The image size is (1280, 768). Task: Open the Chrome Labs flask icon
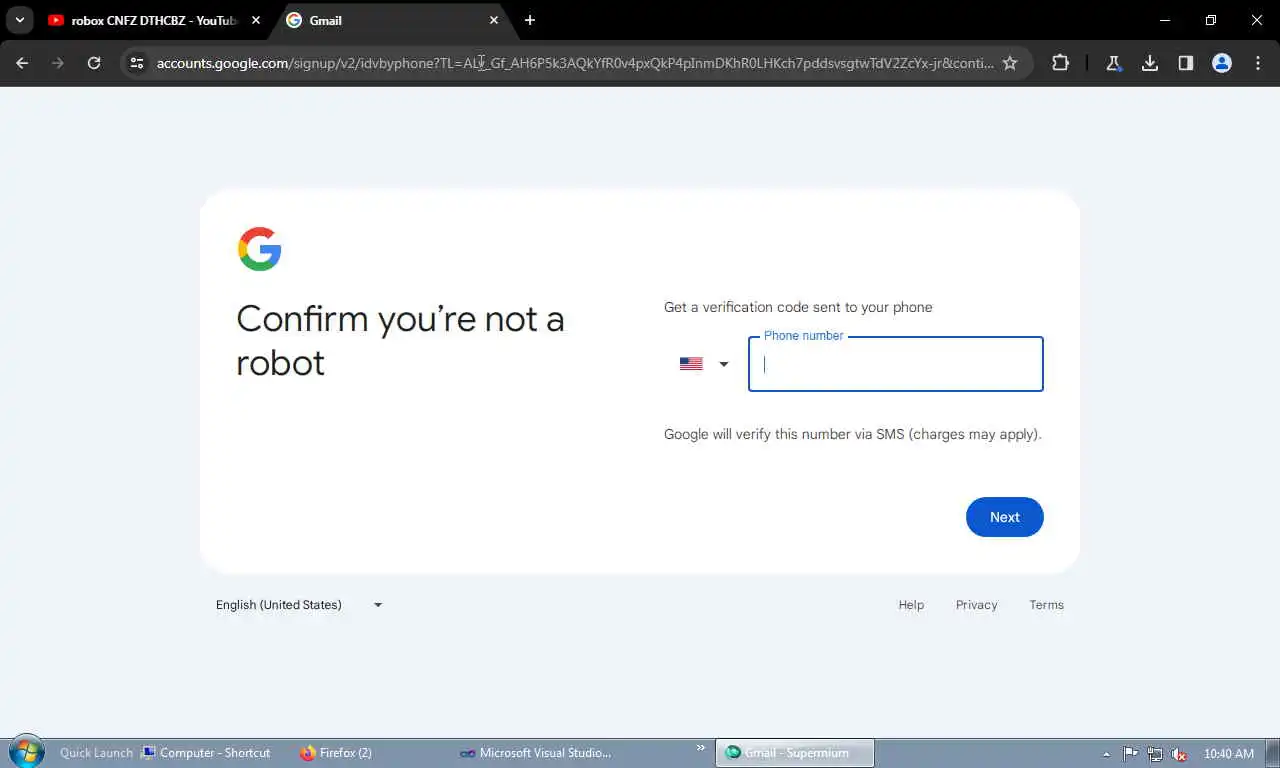click(x=1113, y=63)
